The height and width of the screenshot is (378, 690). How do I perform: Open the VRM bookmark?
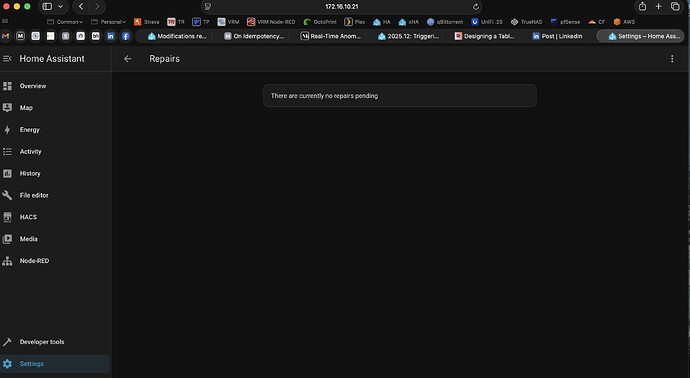(x=228, y=22)
